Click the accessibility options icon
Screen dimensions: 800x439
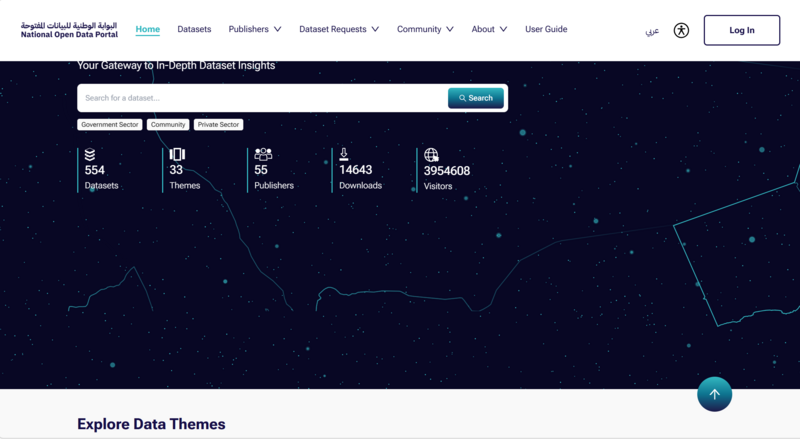pyautogui.click(x=681, y=30)
